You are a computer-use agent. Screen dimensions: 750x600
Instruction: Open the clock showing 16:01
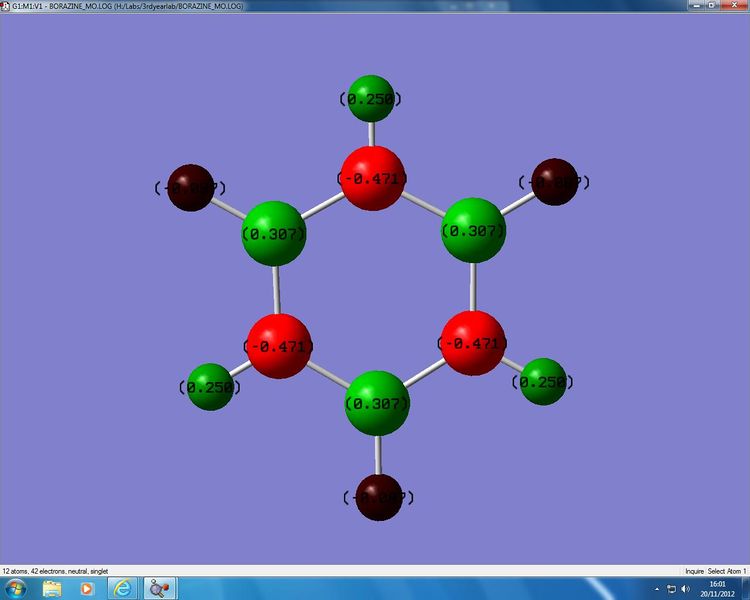click(717, 589)
